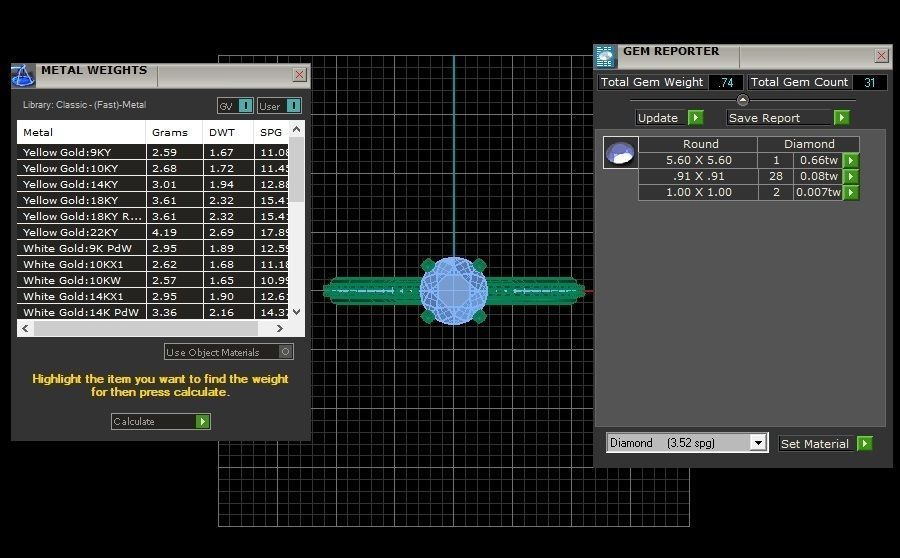This screenshot has height=558, width=900.
Task: Click the 5.60 X 5.60 size cell
Action: [x=698, y=160]
